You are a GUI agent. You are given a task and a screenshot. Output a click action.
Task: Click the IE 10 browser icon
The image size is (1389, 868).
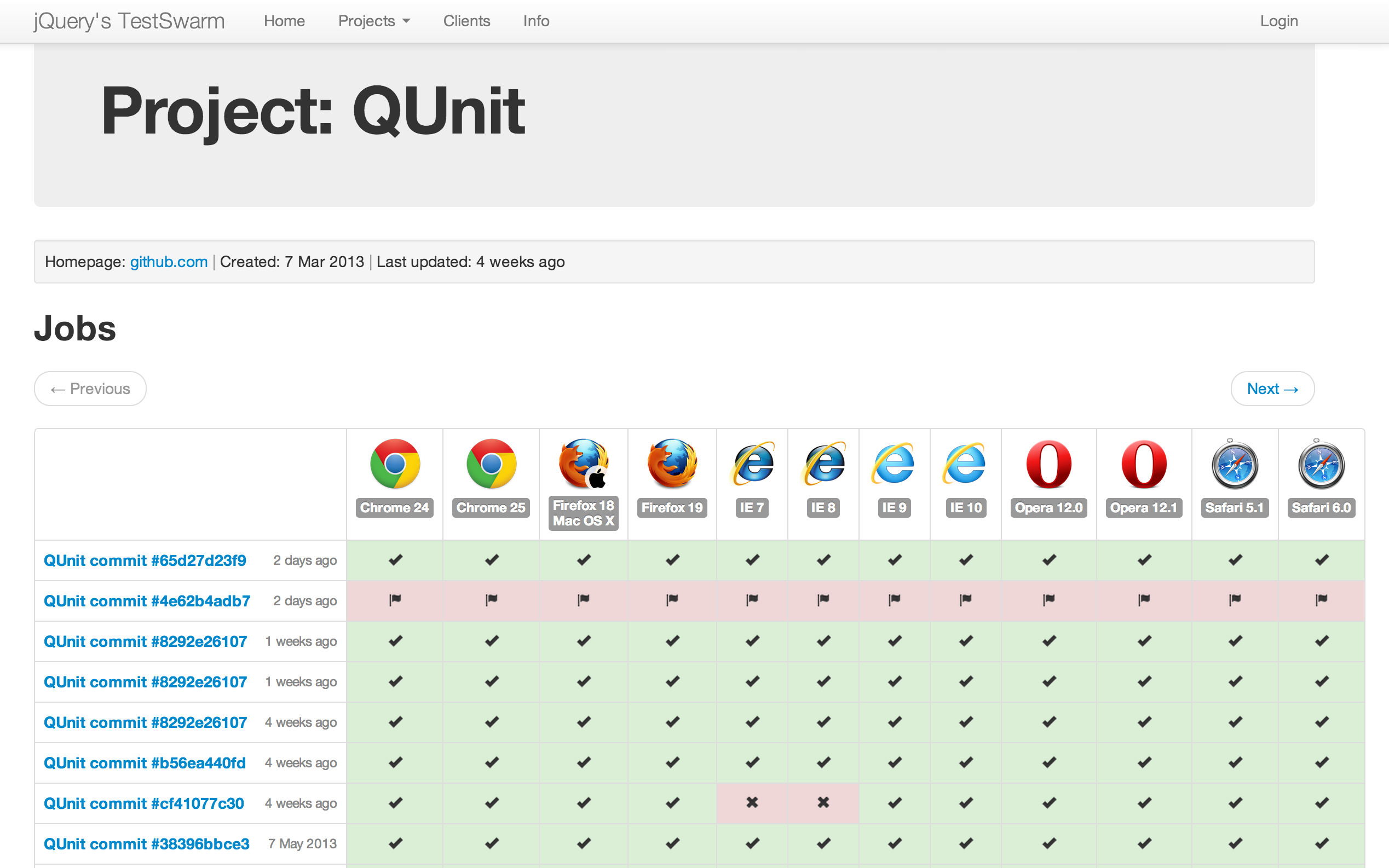pyautogui.click(x=965, y=464)
